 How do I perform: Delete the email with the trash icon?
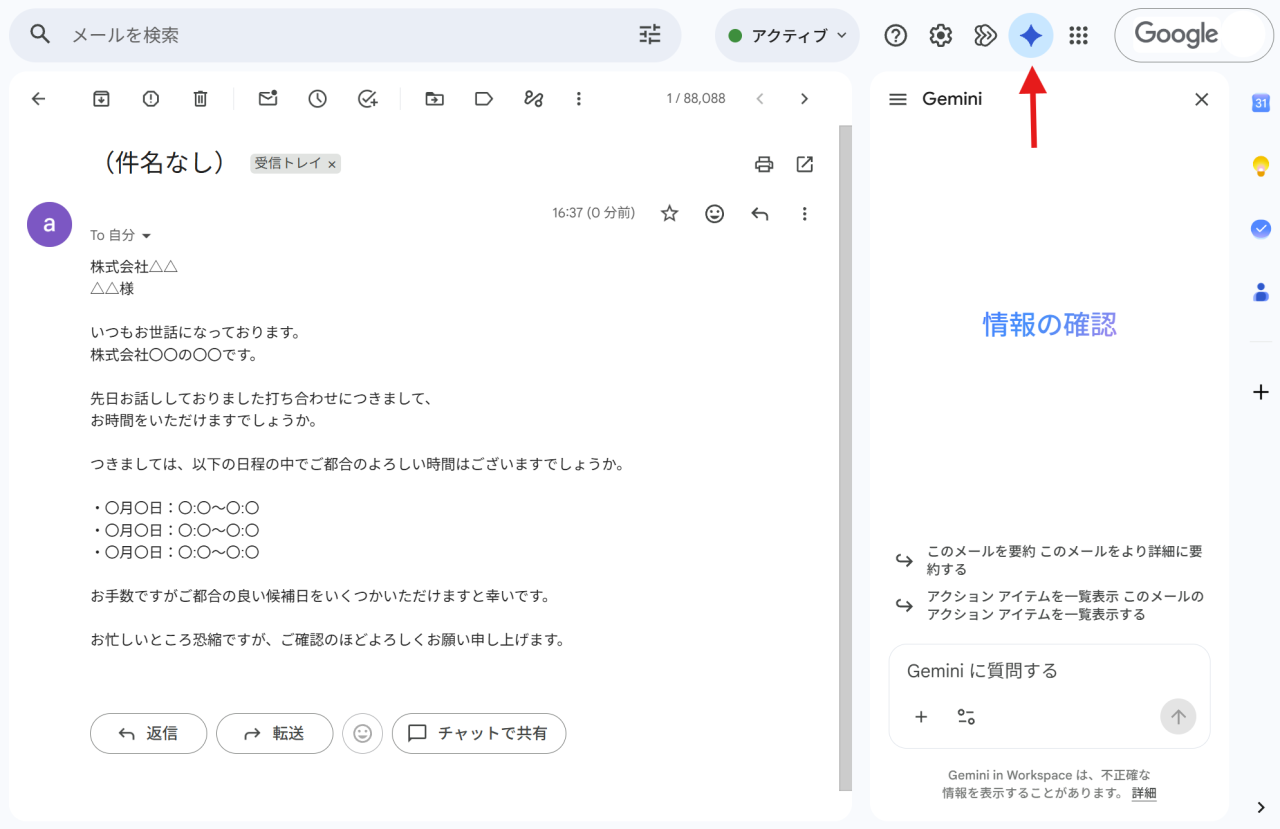pos(200,98)
